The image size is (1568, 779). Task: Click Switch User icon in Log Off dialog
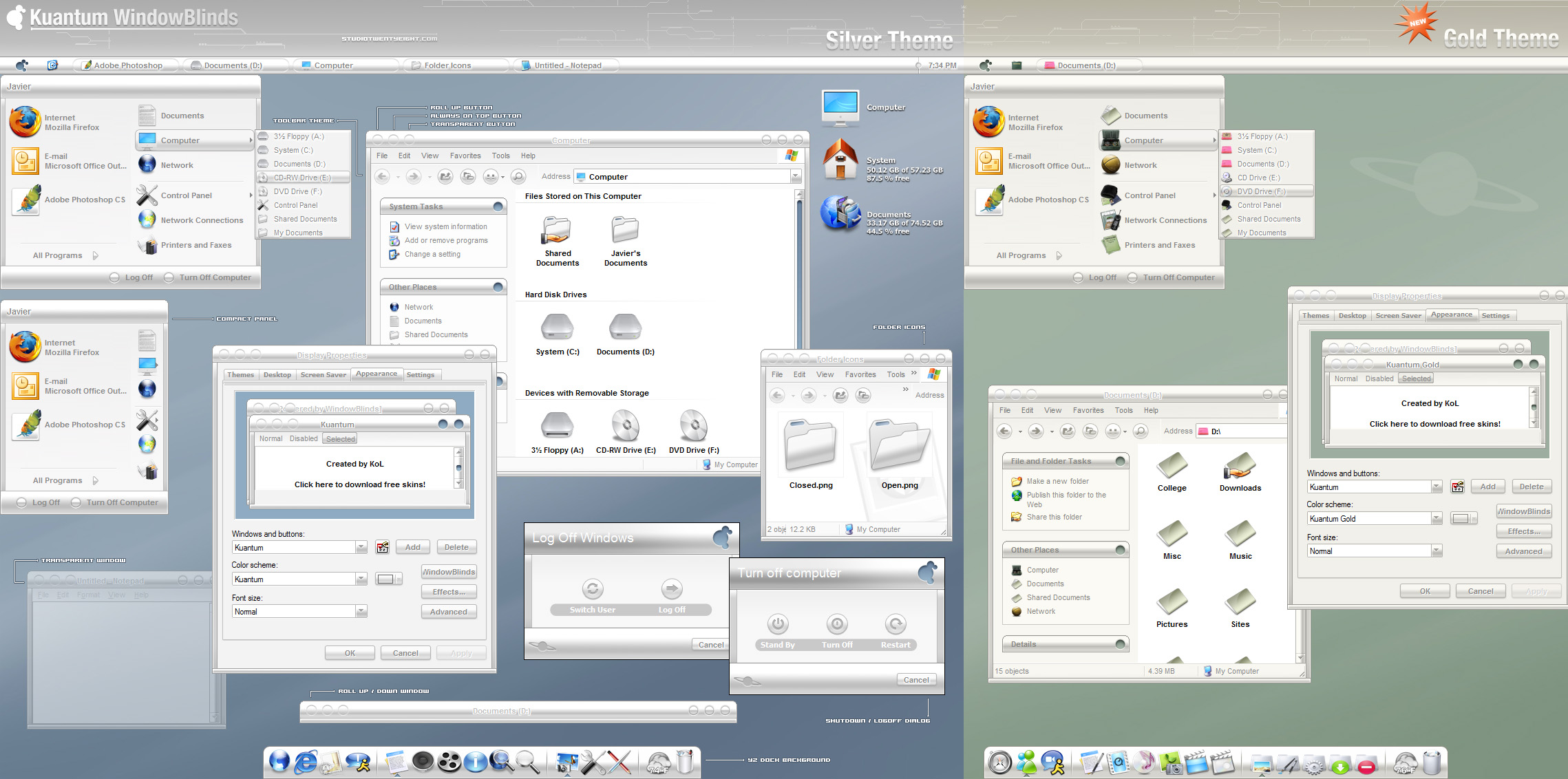click(x=593, y=589)
